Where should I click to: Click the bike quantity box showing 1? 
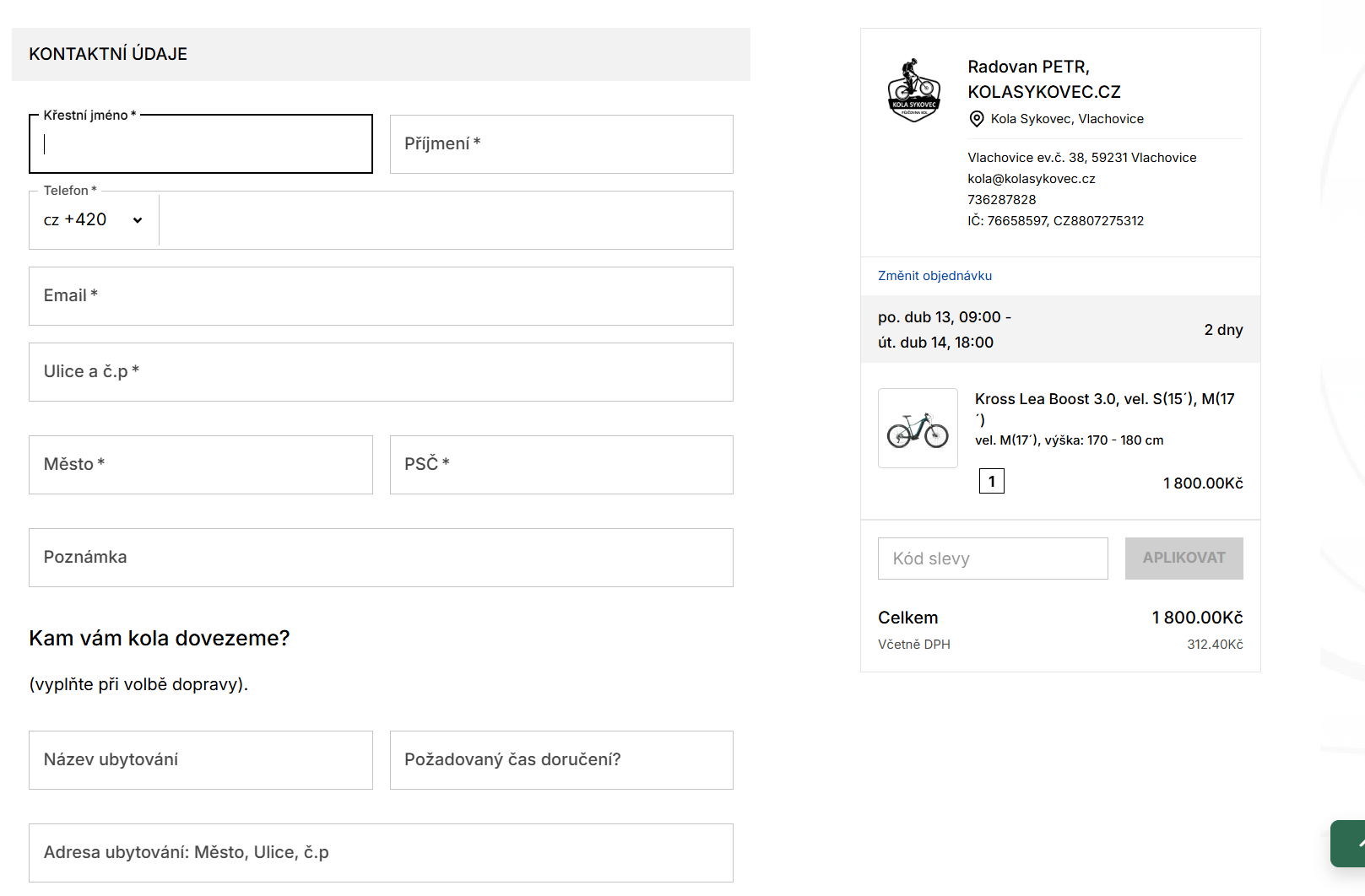point(992,482)
